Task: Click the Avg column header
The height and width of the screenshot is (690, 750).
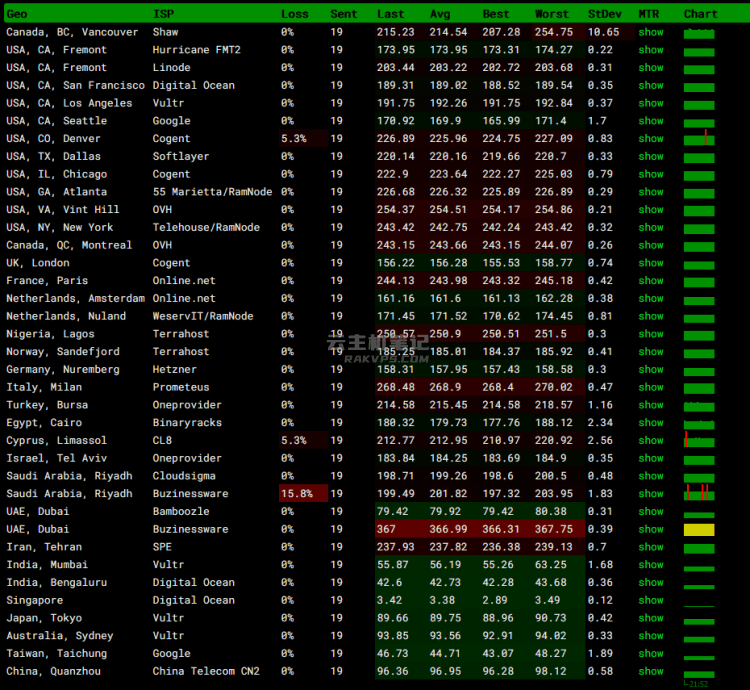Action: (440, 14)
